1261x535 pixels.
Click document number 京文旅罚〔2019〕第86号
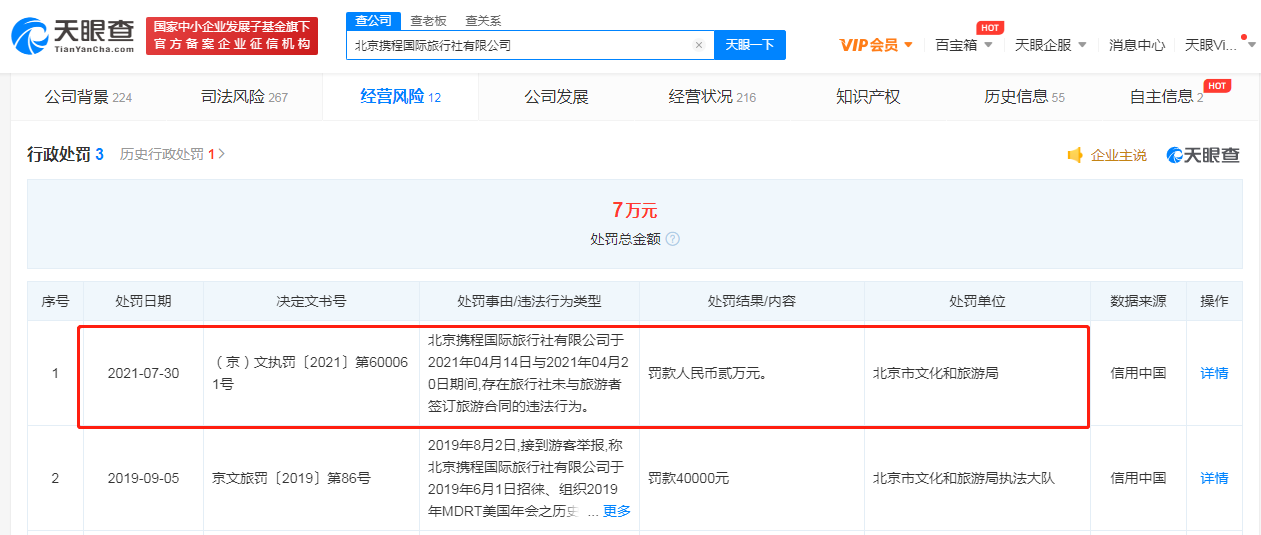click(291, 478)
